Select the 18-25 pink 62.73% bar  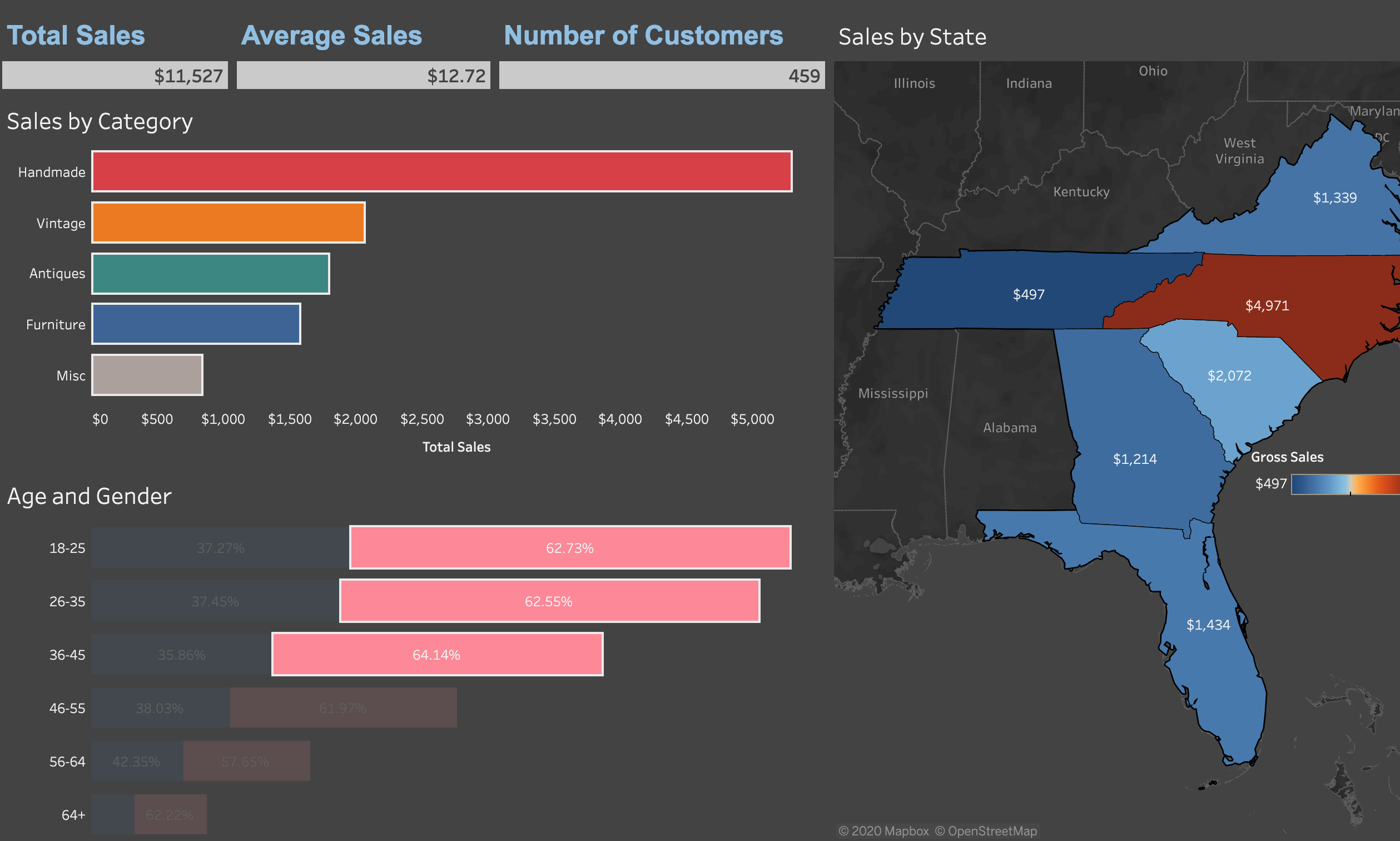[570, 547]
